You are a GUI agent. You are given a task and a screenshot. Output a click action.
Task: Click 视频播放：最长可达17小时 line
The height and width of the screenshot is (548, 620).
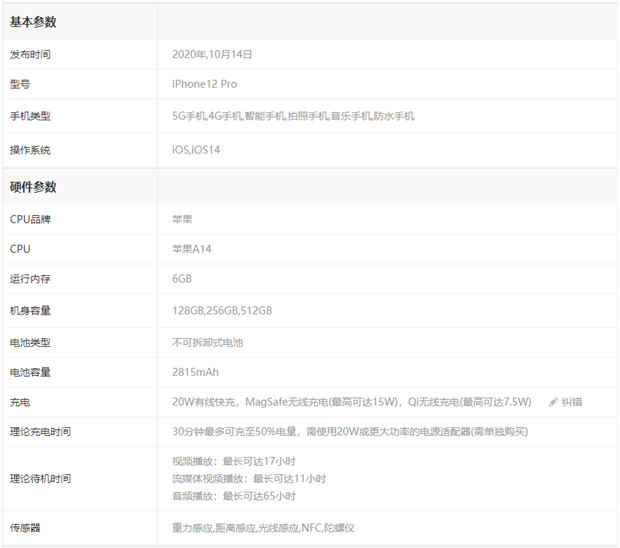pyautogui.click(x=234, y=461)
